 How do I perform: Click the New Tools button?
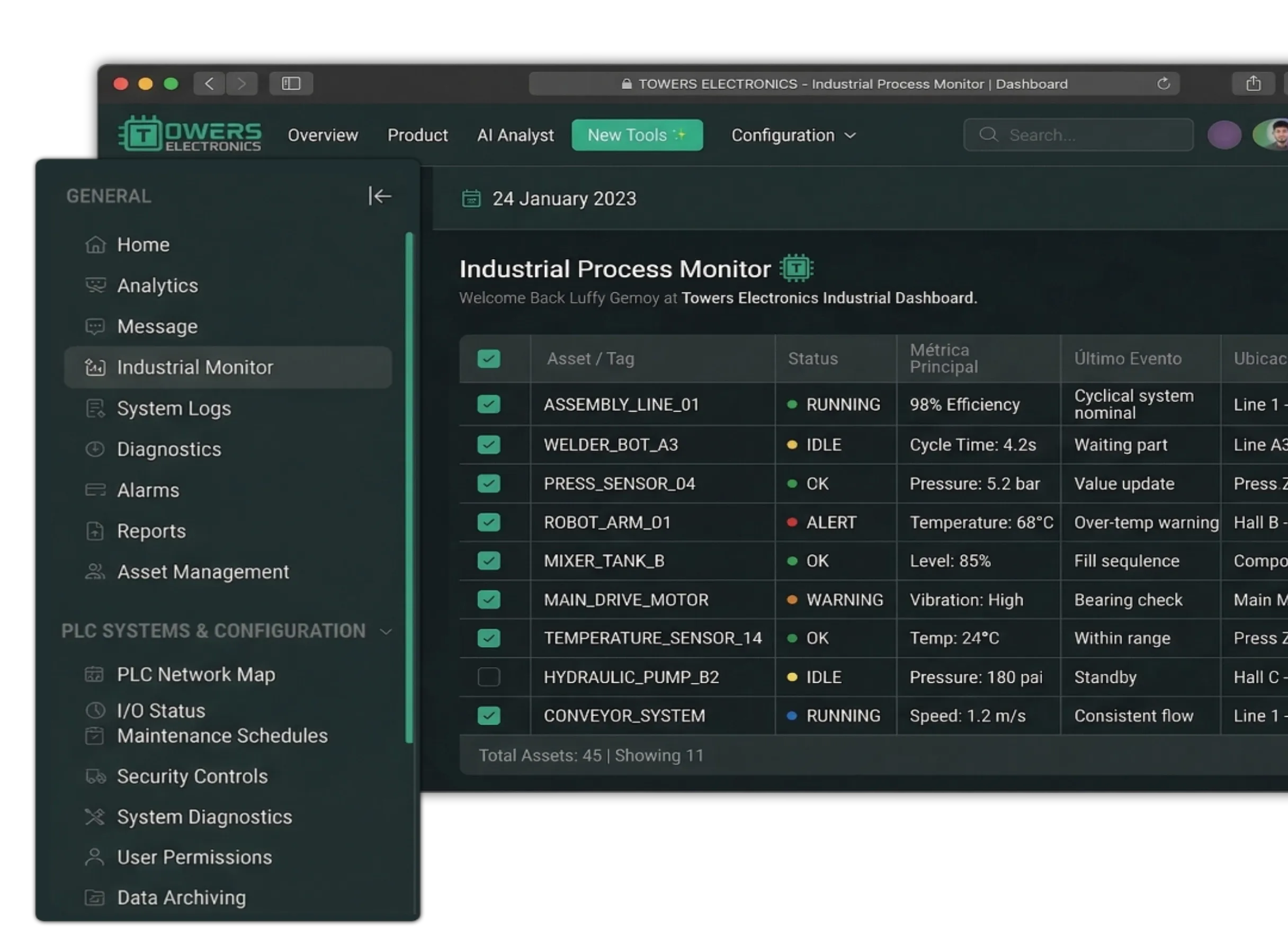[x=637, y=135]
